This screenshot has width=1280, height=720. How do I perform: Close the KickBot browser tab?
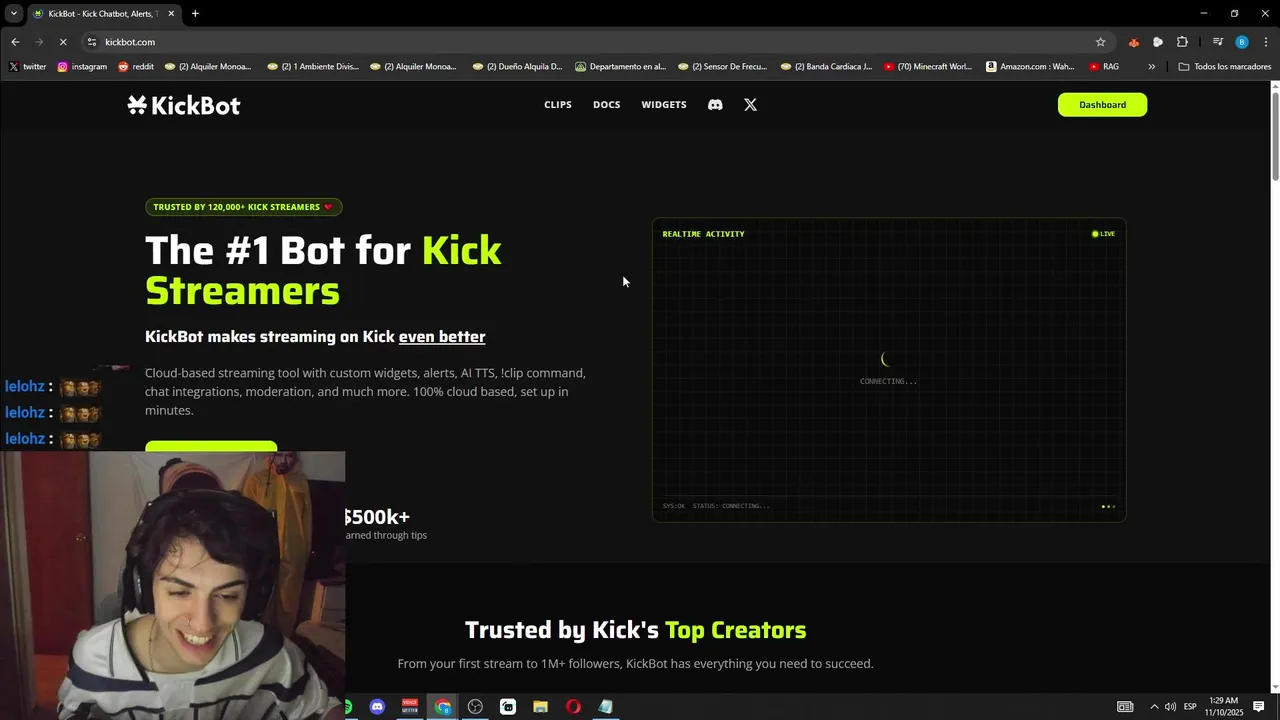pyautogui.click(x=171, y=14)
